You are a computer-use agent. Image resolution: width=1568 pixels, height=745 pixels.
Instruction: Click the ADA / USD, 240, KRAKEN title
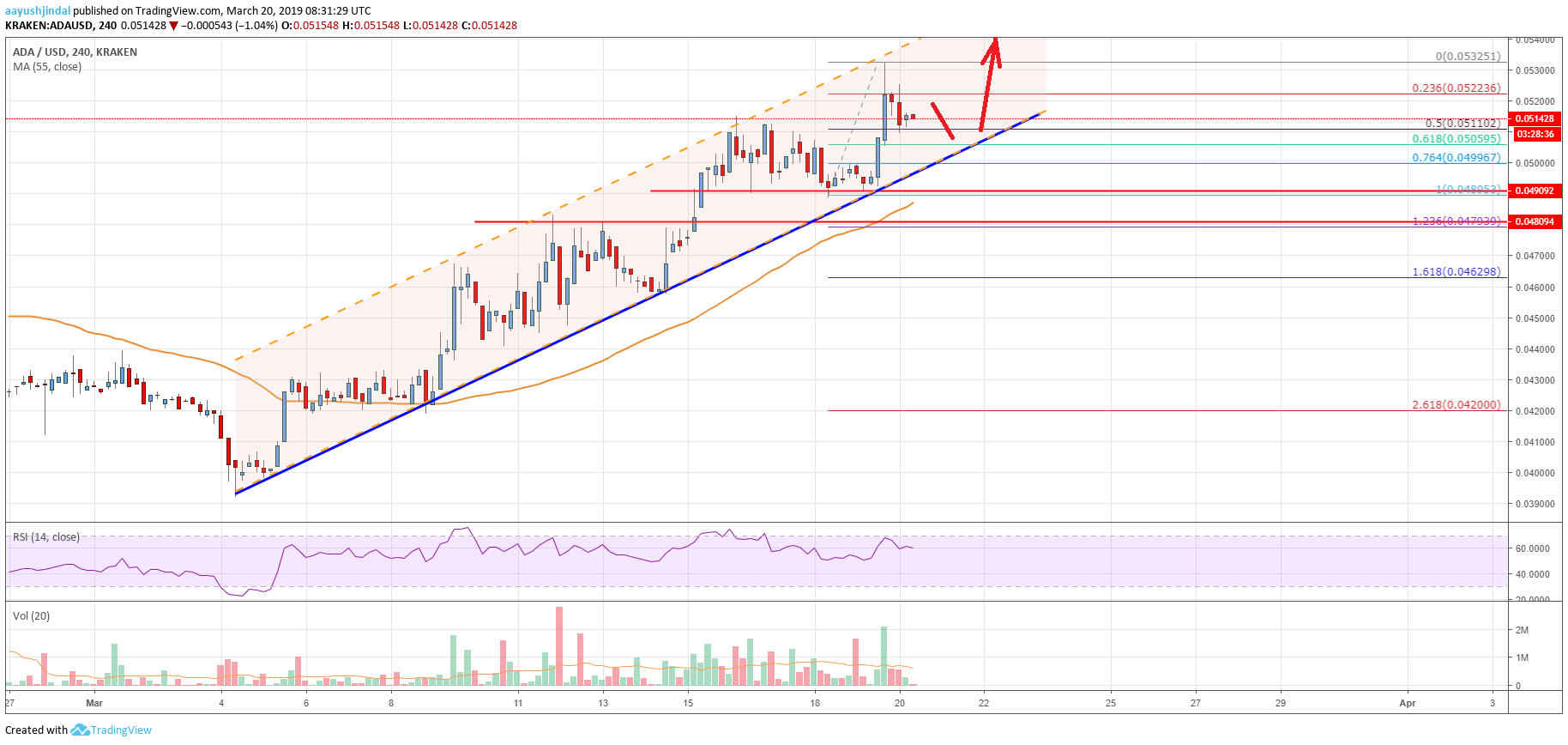pos(75,52)
